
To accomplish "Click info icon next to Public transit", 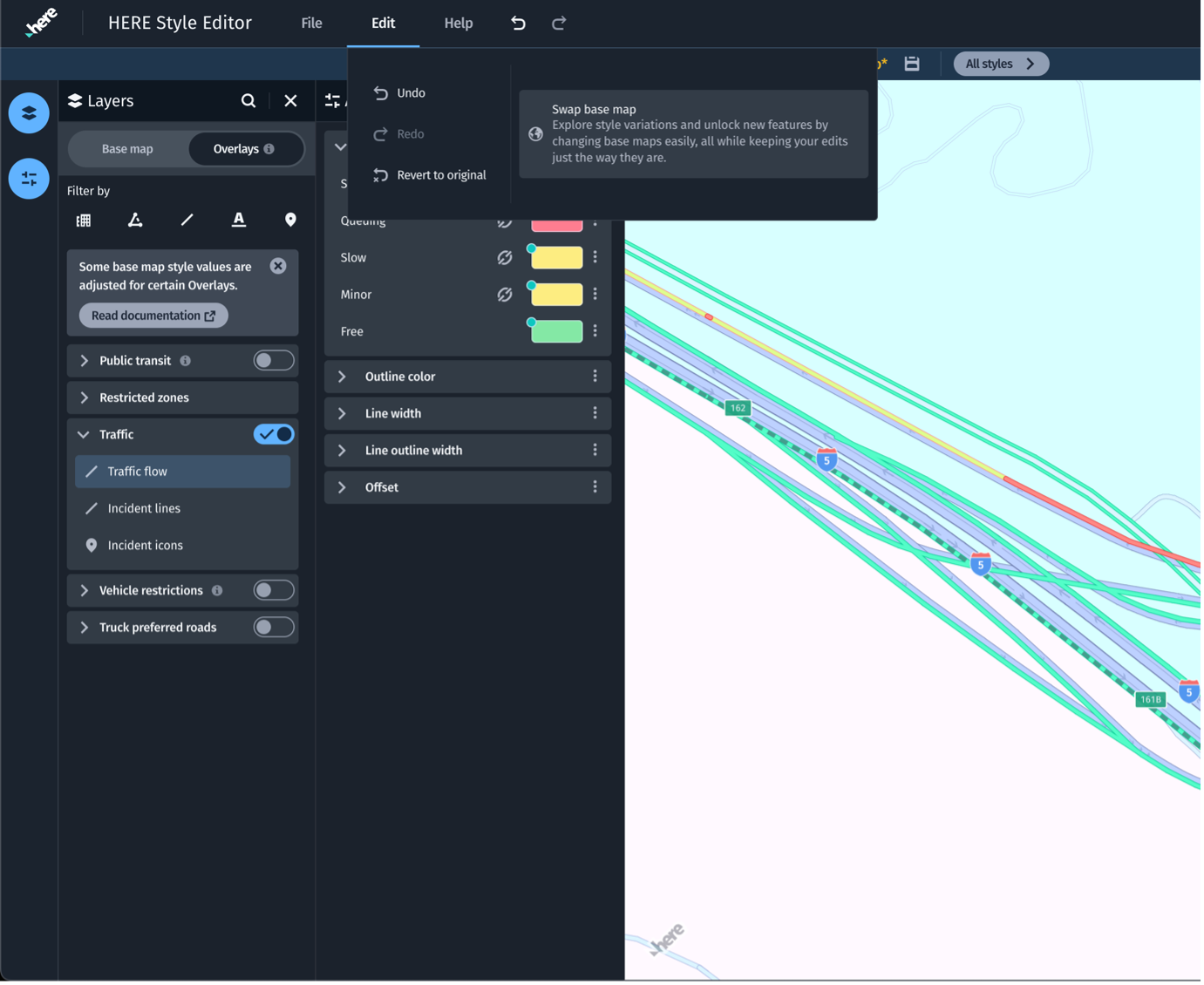I will (x=186, y=361).
